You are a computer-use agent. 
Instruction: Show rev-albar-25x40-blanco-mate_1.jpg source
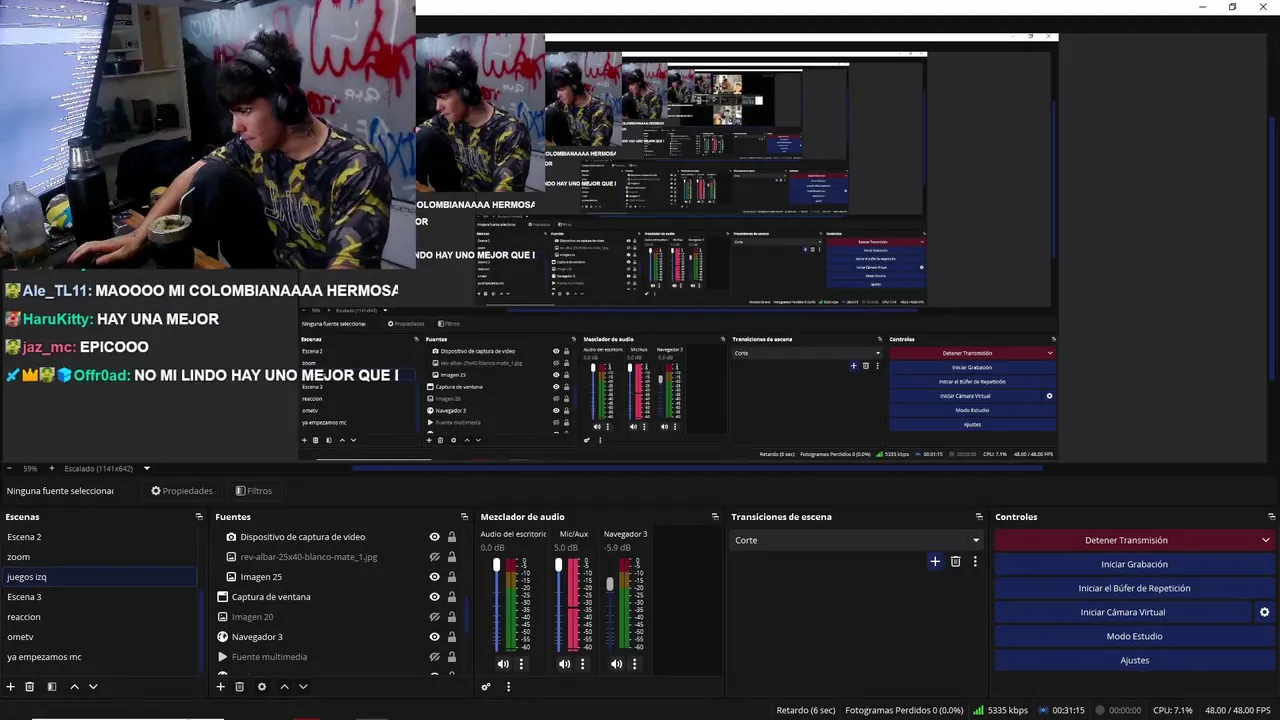tap(434, 557)
